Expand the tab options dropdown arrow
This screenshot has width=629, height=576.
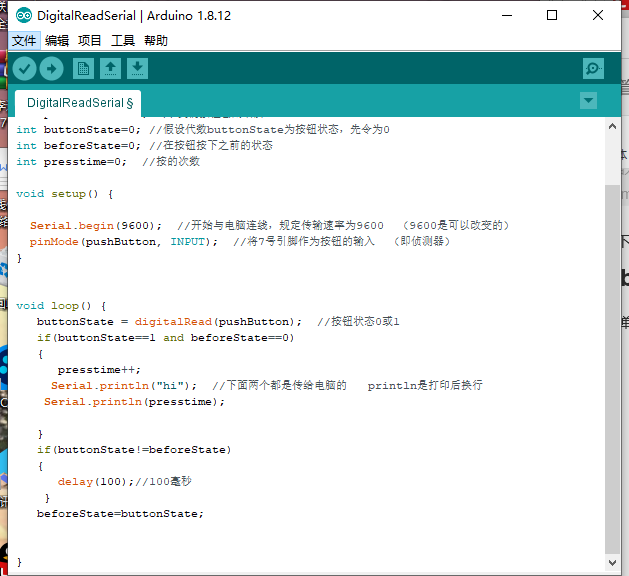(x=588, y=100)
